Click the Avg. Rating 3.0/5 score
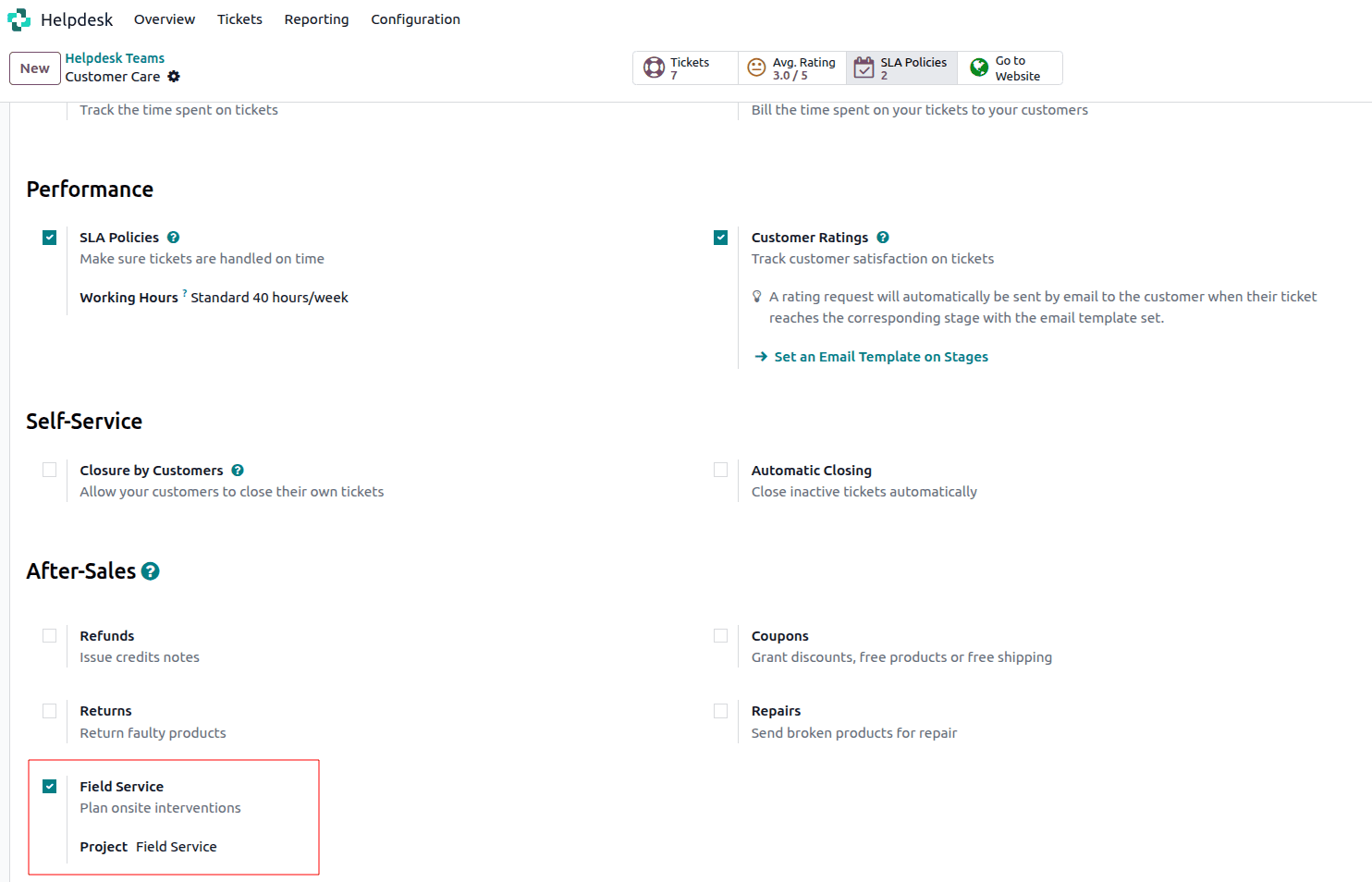 pos(790,73)
